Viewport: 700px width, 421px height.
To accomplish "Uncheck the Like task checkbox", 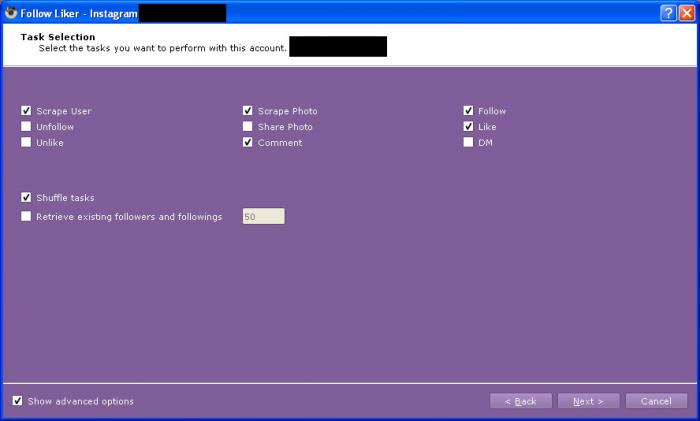I will [x=468, y=127].
